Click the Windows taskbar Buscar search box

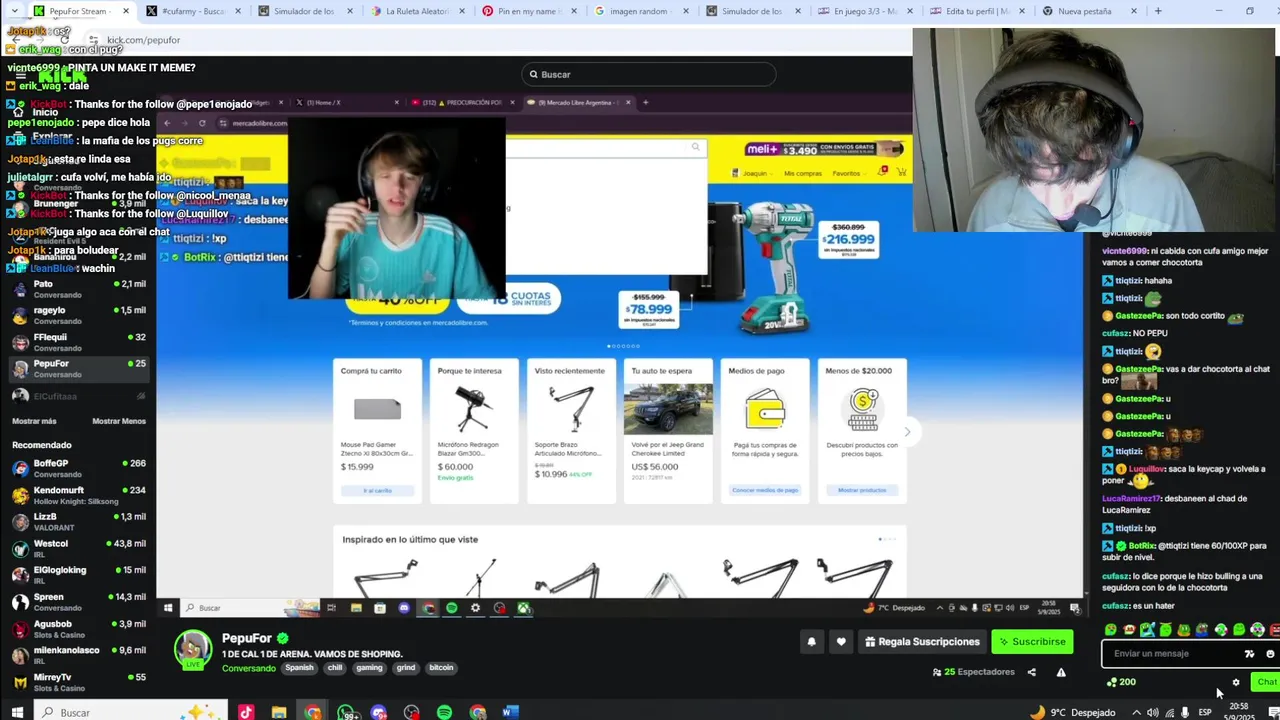pyautogui.click(x=130, y=712)
